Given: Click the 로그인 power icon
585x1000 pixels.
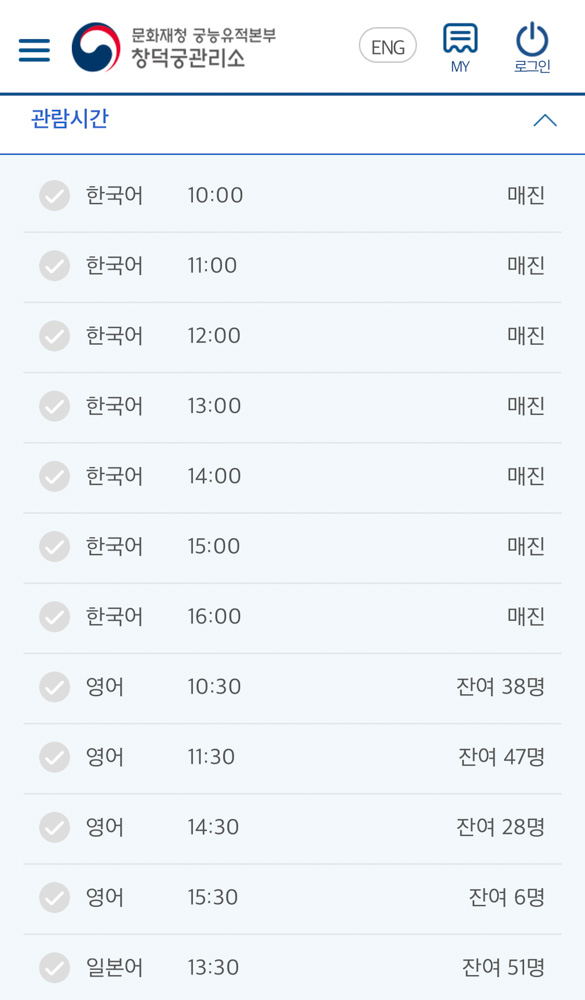Looking at the screenshot, I should (532, 39).
